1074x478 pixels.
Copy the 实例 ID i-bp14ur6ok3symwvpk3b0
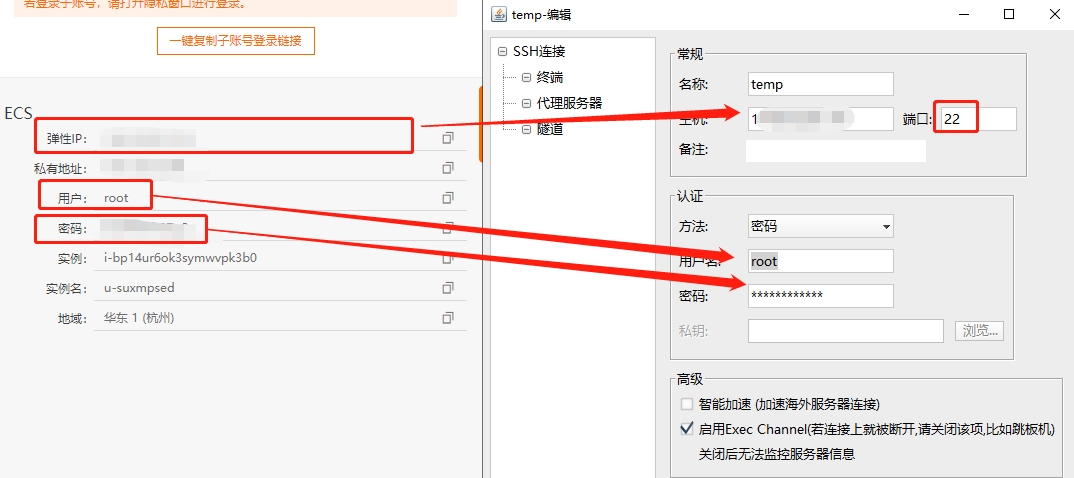pos(448,258)
